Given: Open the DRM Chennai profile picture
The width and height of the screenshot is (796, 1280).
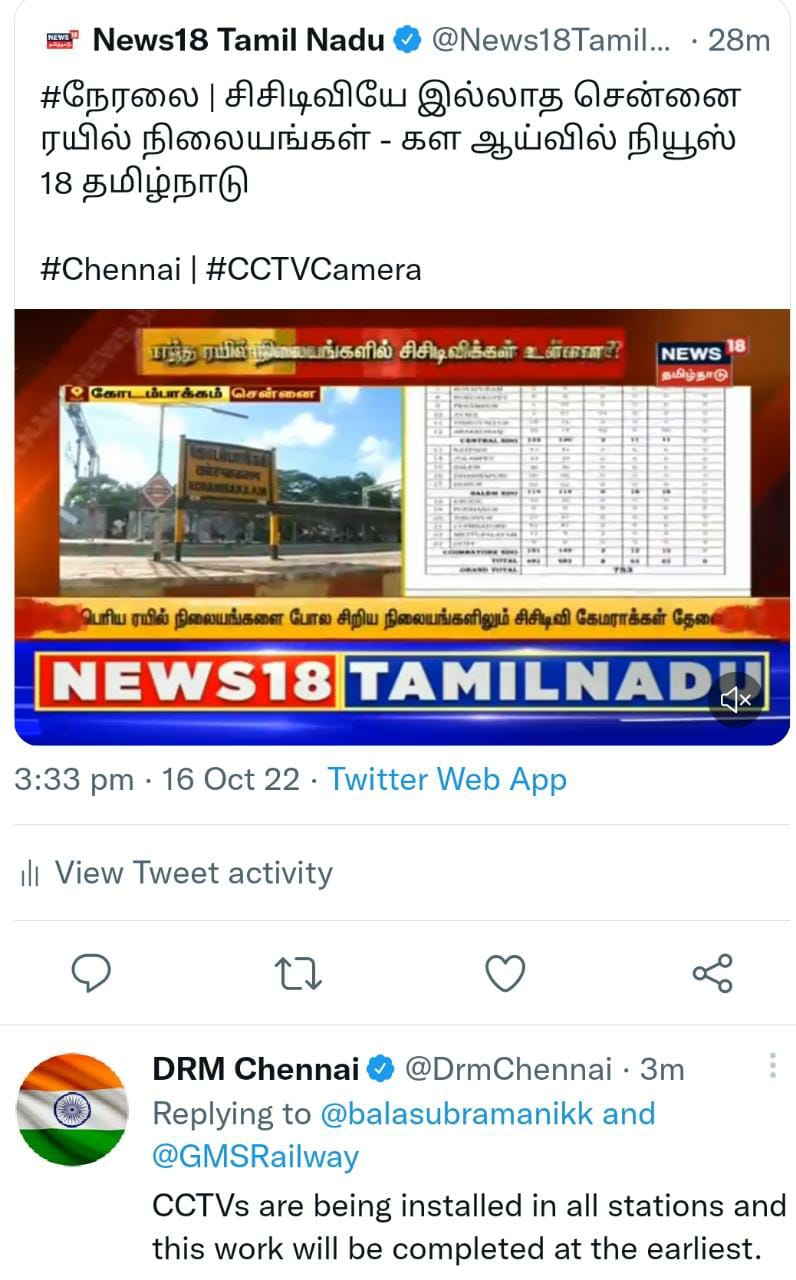Looking at the screenshot, I should [72, 1109].
